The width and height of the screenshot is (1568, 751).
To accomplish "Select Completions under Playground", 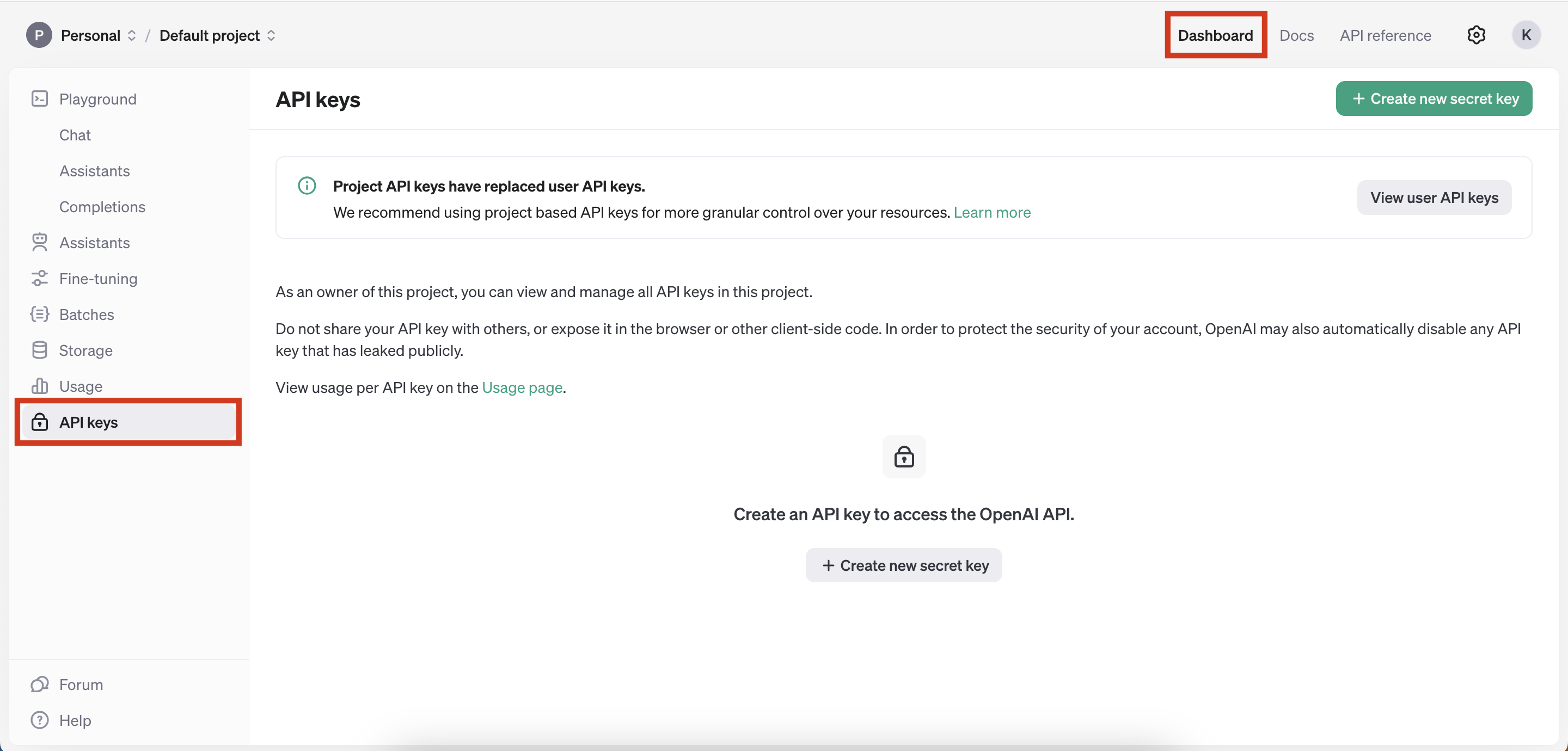I will pyautogui.click(x=102, y=207).
